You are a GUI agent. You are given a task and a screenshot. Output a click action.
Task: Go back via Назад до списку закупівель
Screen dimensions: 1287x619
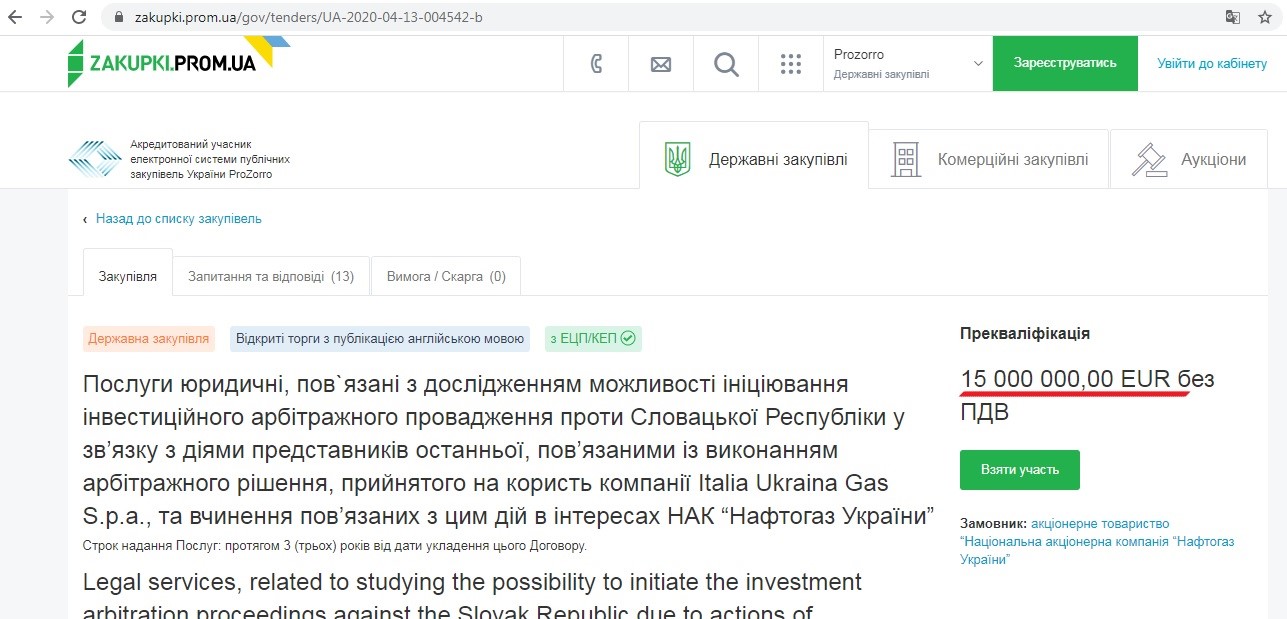(178, 218)
